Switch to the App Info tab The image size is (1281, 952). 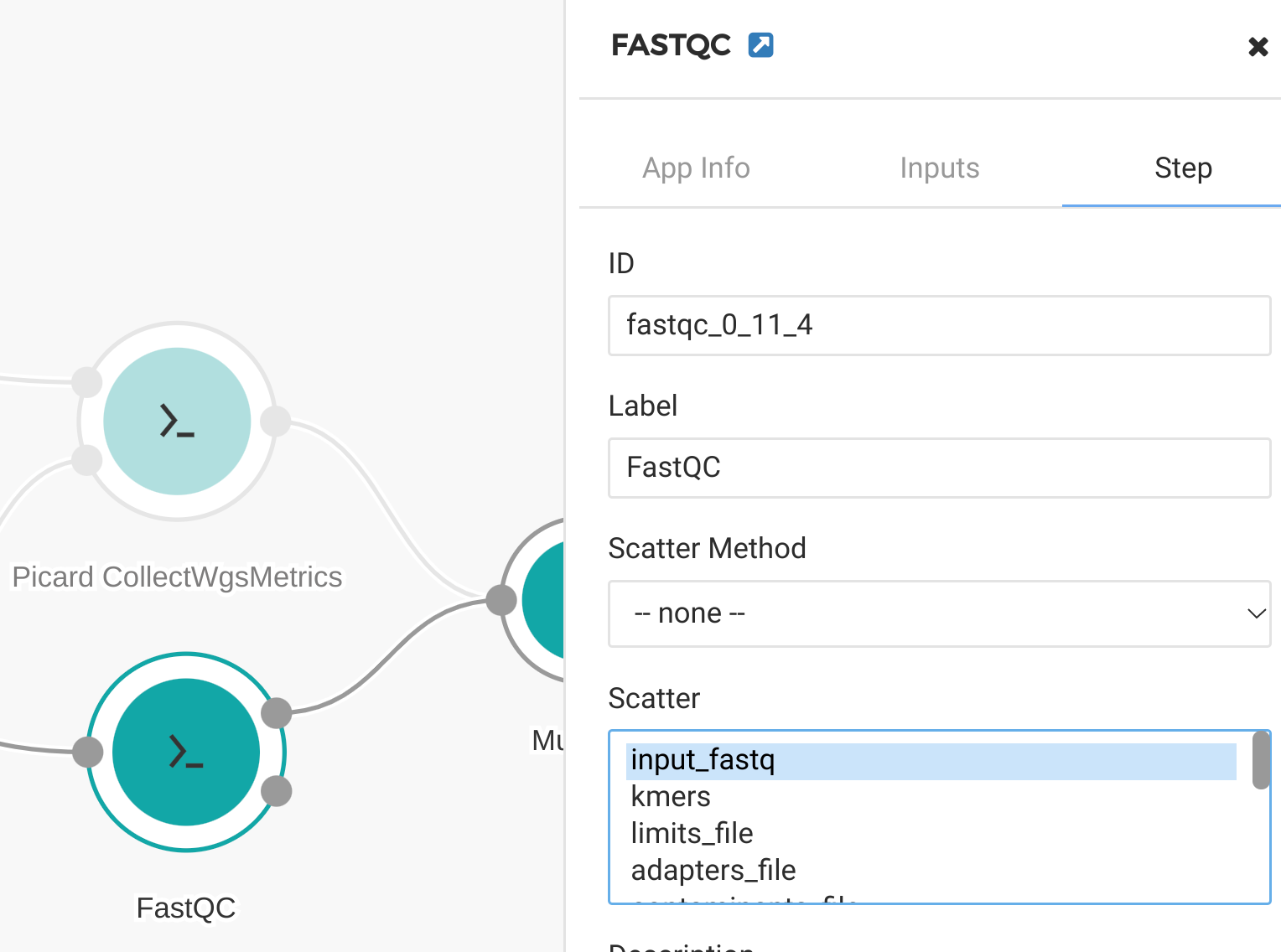pyautogui.click(x=696, y=168)
